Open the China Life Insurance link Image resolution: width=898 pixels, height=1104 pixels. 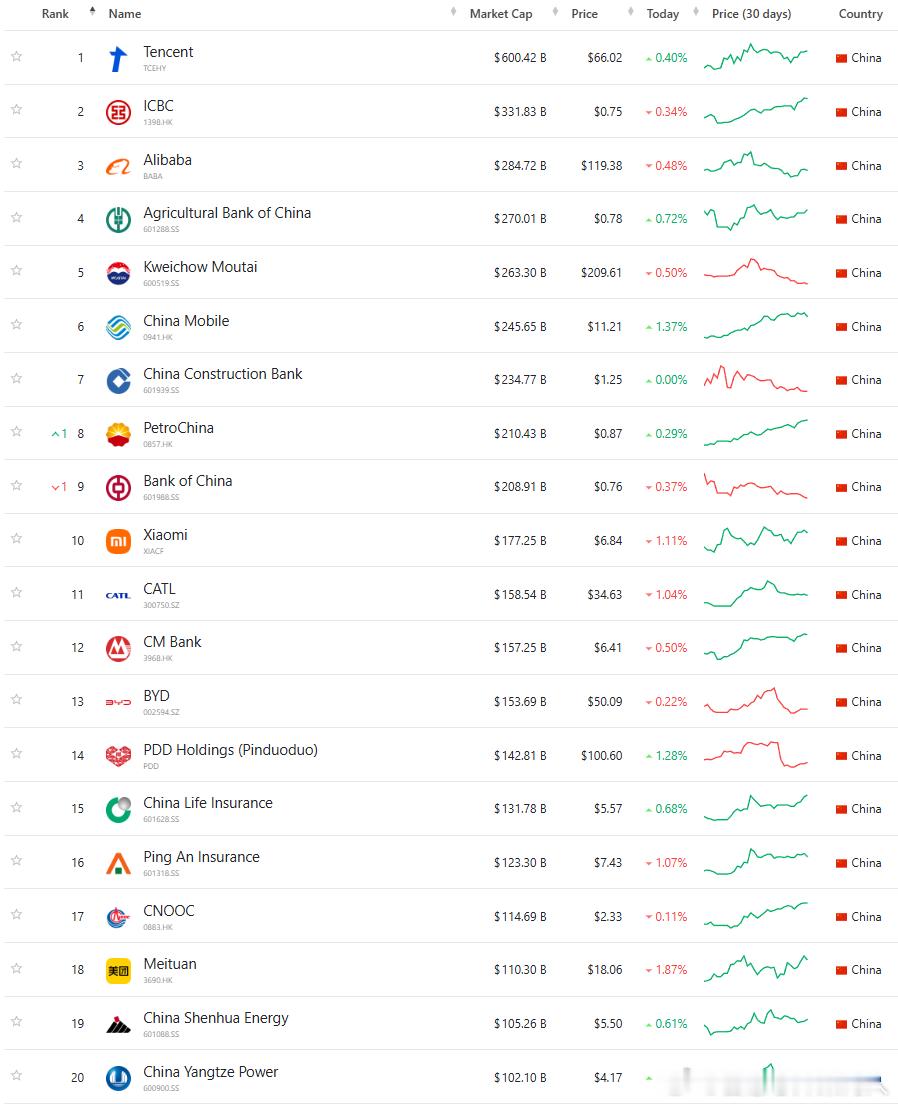(x=208, y=803)
